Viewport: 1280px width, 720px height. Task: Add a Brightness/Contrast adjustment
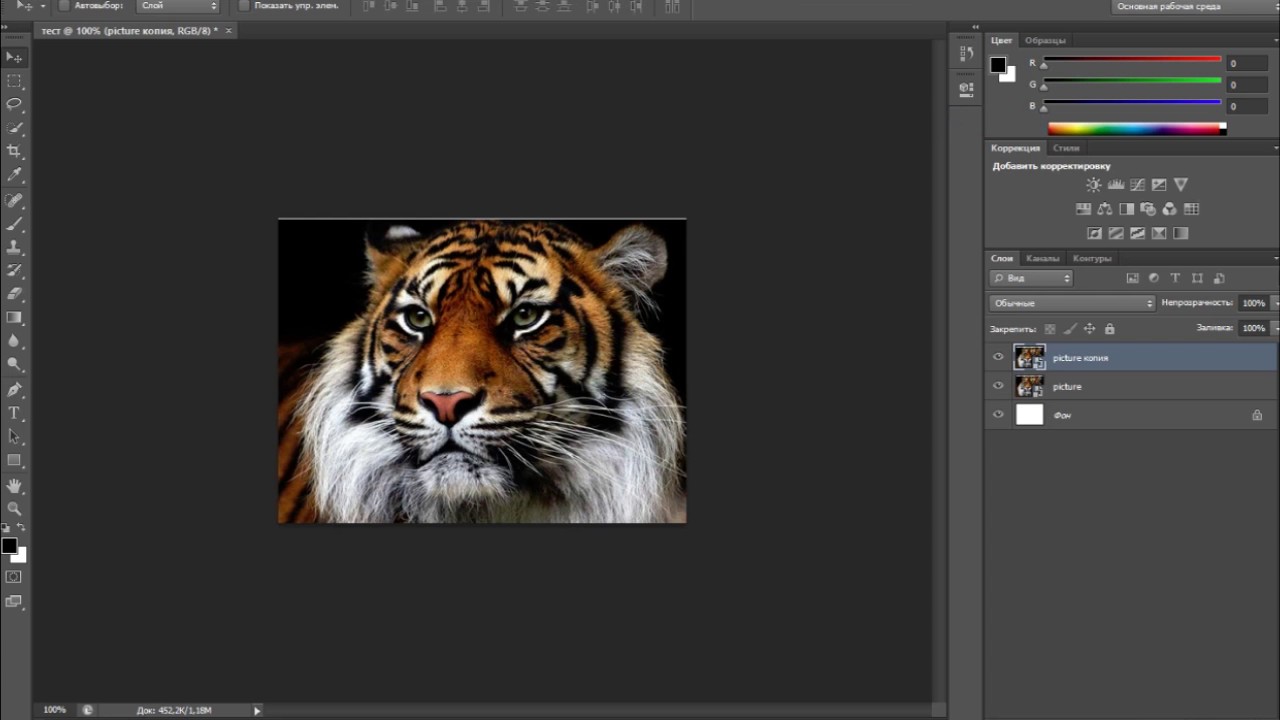tap(1093, 185)
